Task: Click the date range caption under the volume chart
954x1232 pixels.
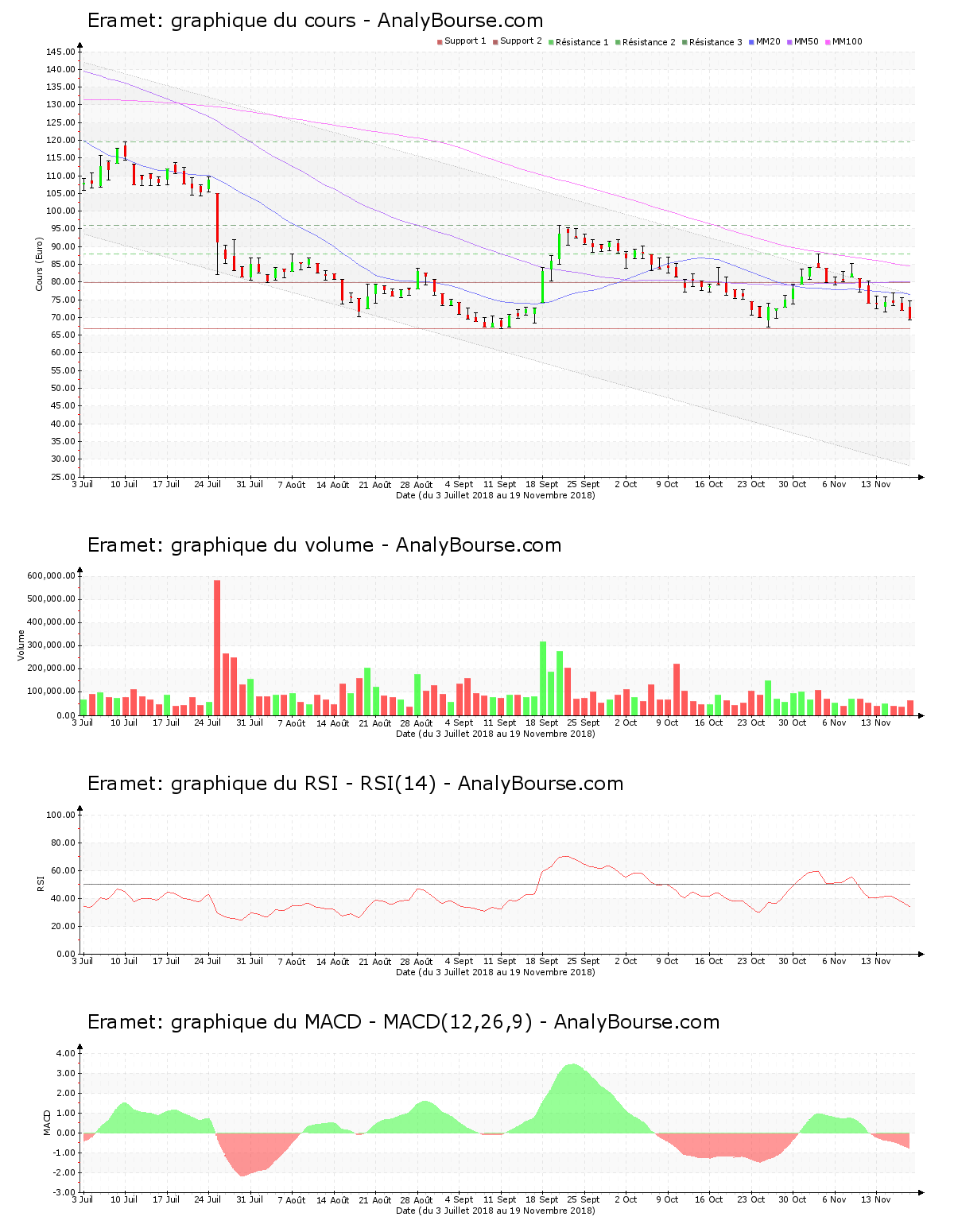Action: click(495, 734)
